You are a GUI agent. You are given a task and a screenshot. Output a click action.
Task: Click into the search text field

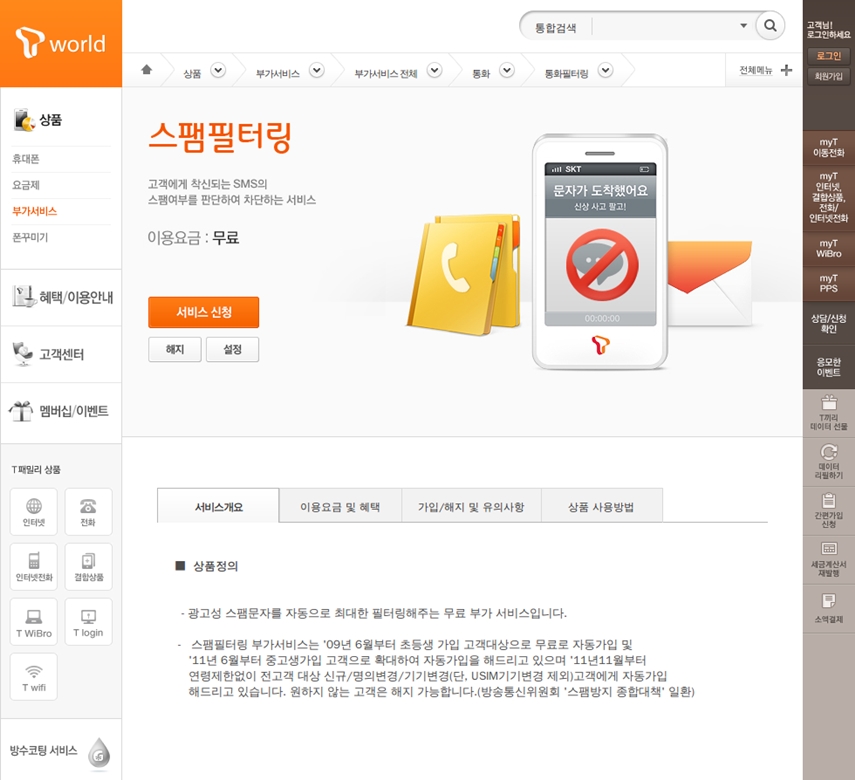[663, 27]
